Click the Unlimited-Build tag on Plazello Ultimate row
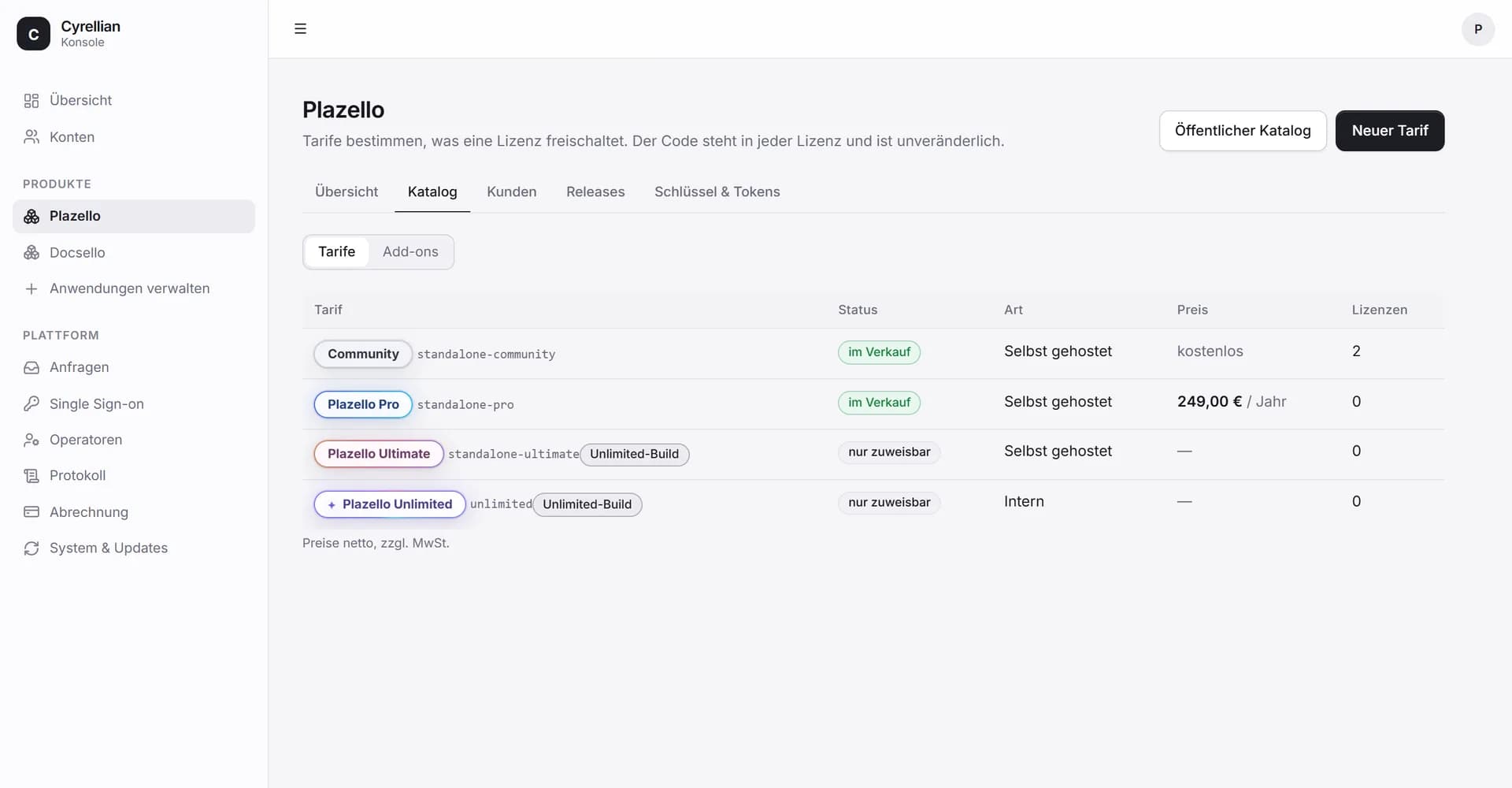The width and height of the screenshot is (1512, 788). 634,455
